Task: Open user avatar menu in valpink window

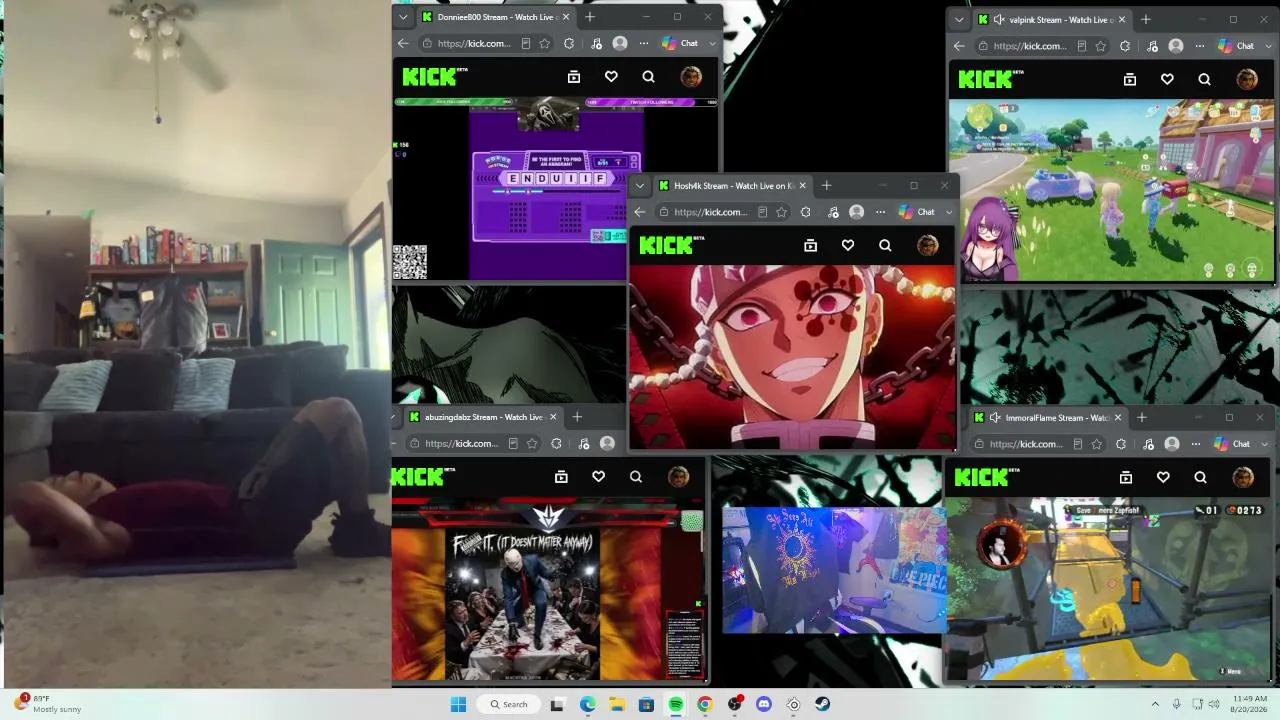Action: click(x=1246, y=80)
